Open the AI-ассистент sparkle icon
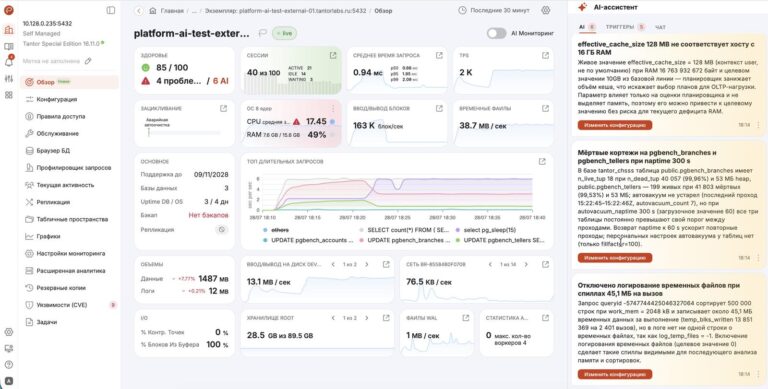The width and height of the screenshot is (768, 389). [x=582, y=7]
